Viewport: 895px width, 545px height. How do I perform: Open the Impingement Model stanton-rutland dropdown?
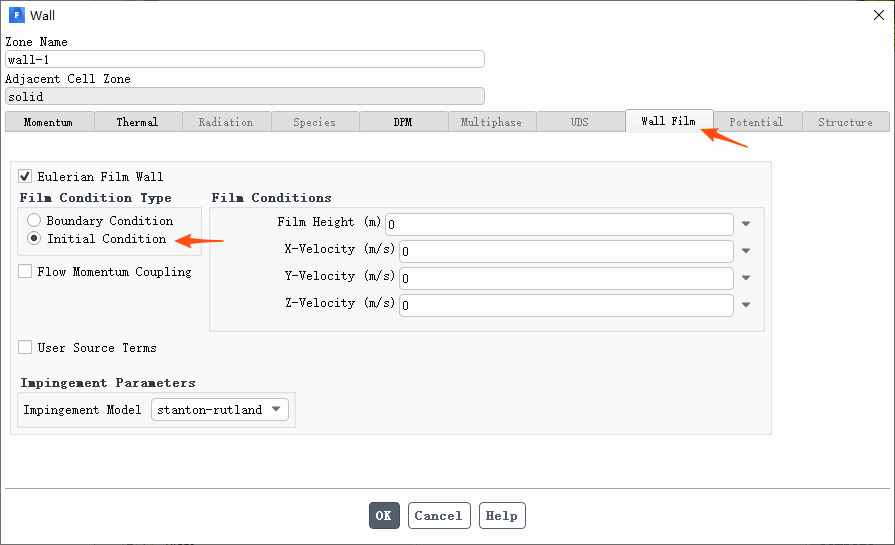tap(220, 409)
